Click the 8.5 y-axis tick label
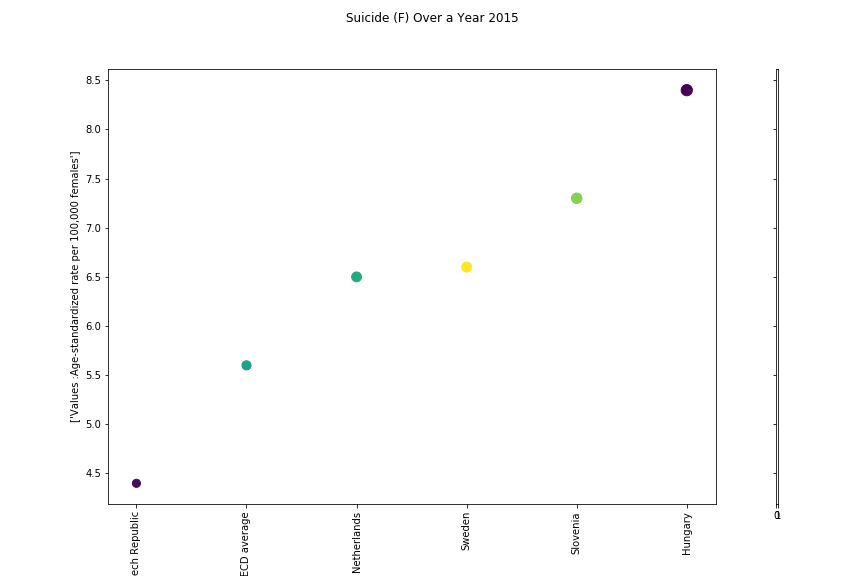The width and height of the screenshot is (864, 576). [91, 80]
